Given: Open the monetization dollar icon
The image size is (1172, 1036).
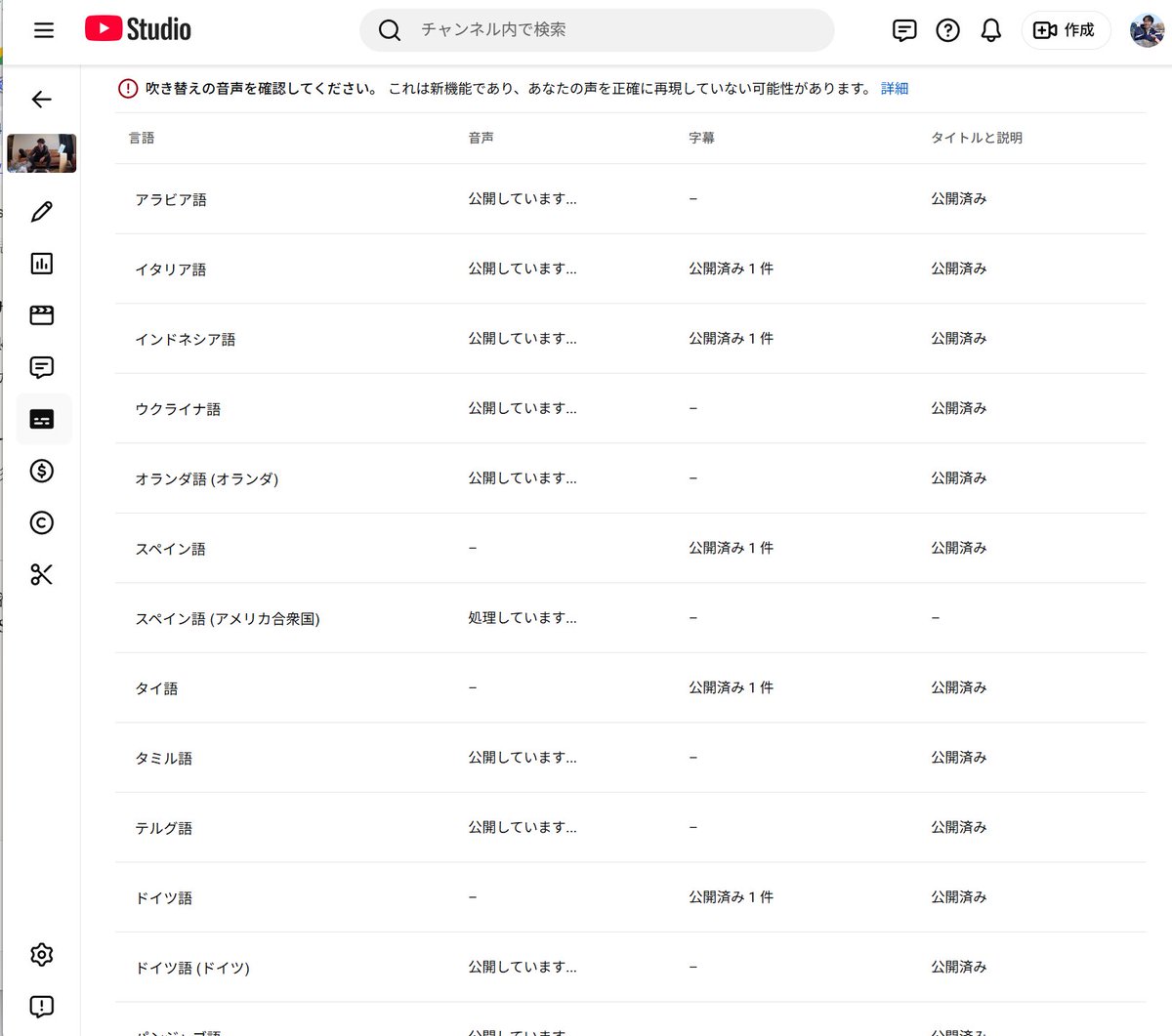Looking at the screenshot, I should [x=41, y=471].
